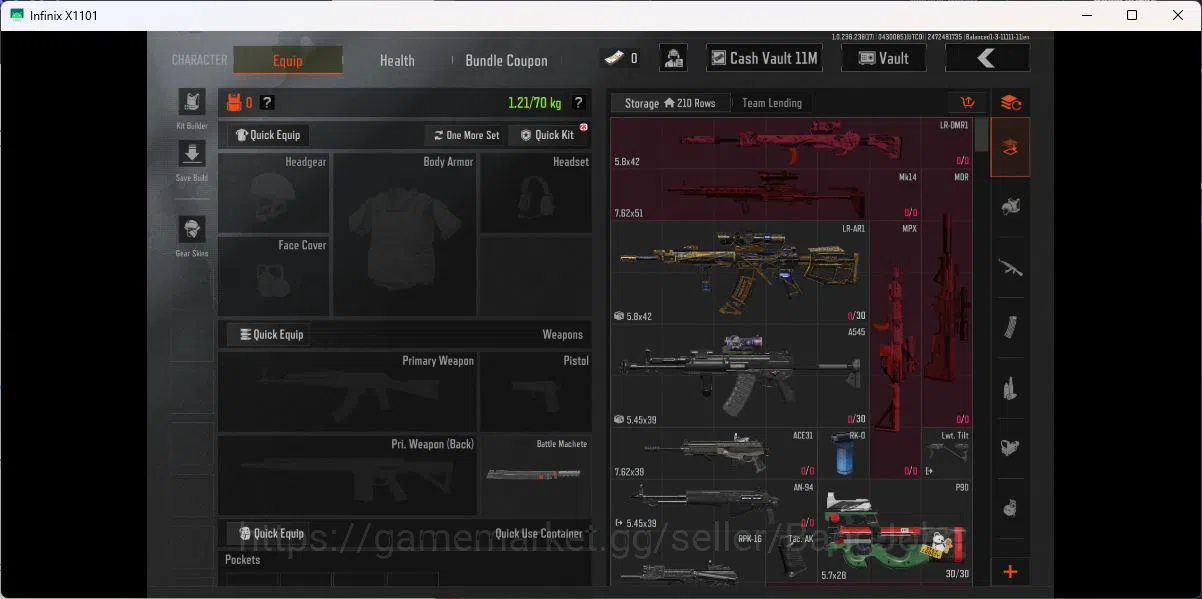Go back using the arrow button
1202x599 pixels.
click(x=986, y=58)
